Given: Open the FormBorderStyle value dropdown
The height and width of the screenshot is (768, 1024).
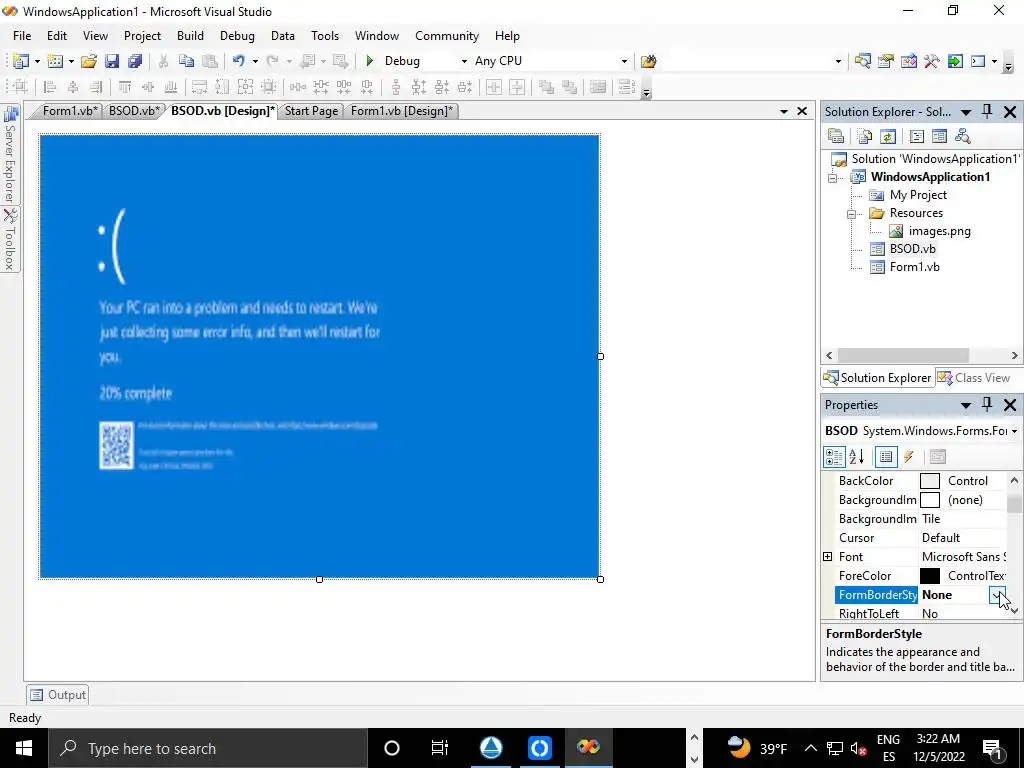Looking at the screenshot, I should pyautogui.click(x=997, y=594).
